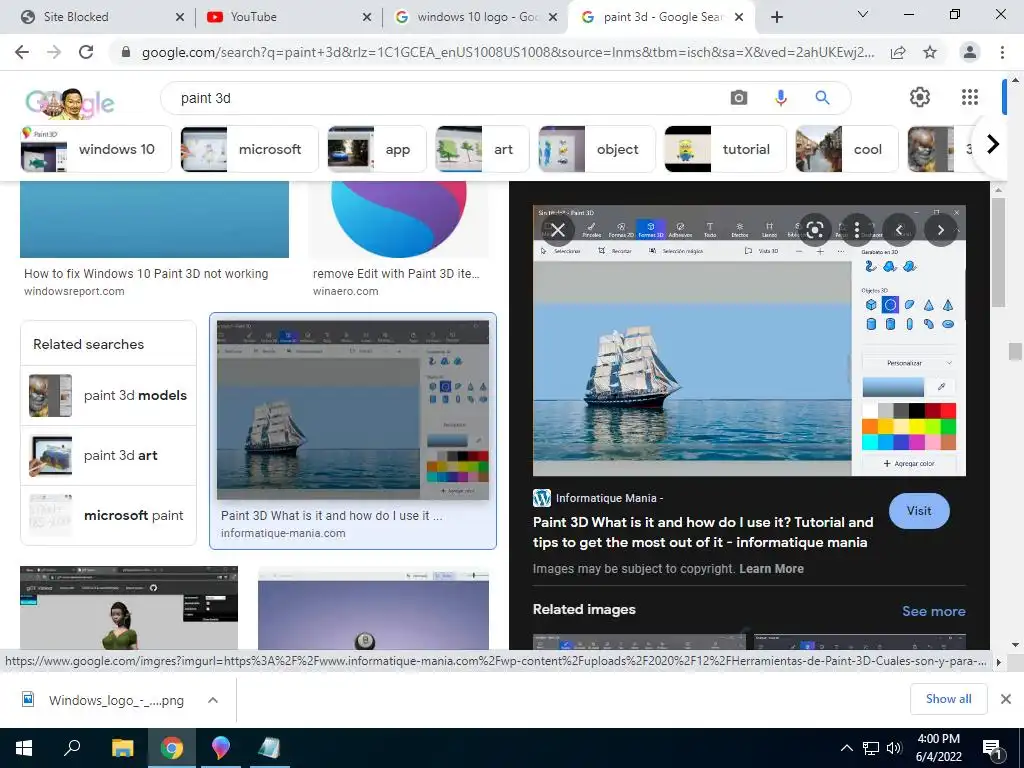Open the Google apps grid
The height and width of the screenshot is (768, 1024).
[x=970, y=97]
